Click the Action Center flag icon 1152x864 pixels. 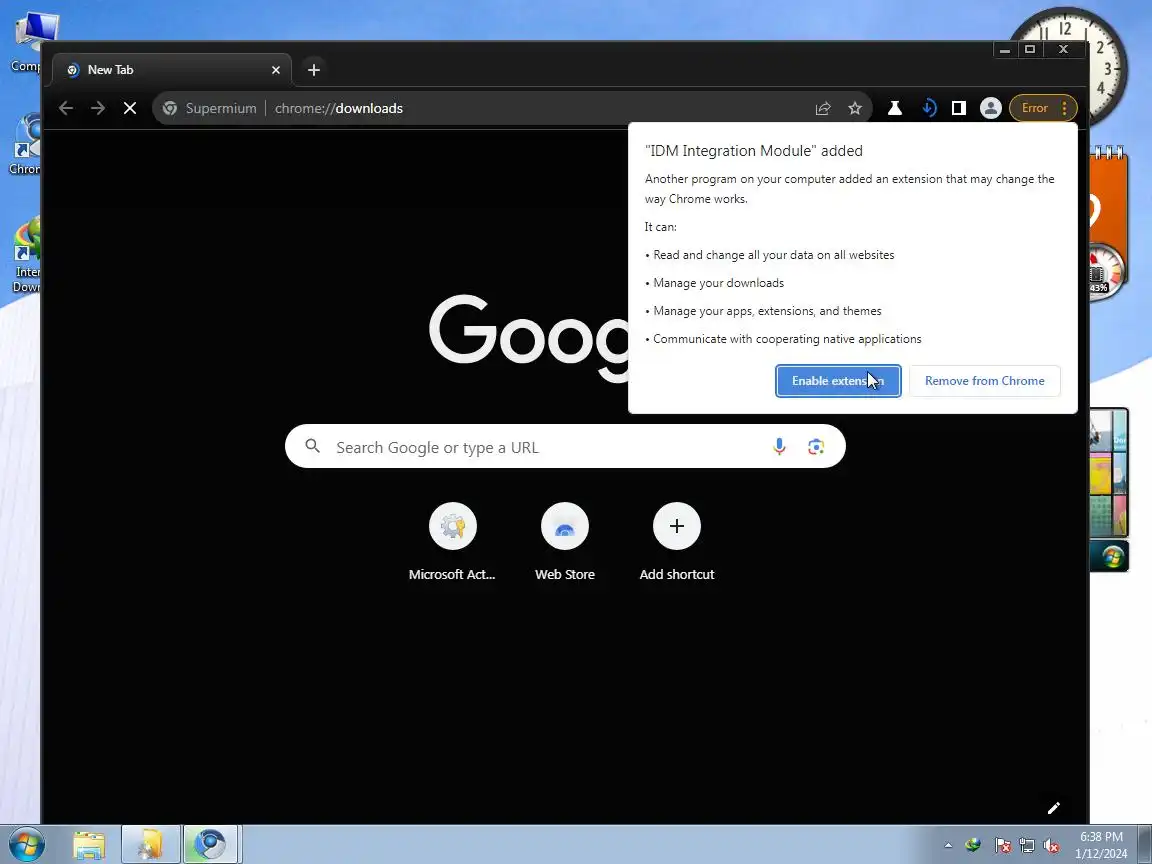pos(1002,846)
